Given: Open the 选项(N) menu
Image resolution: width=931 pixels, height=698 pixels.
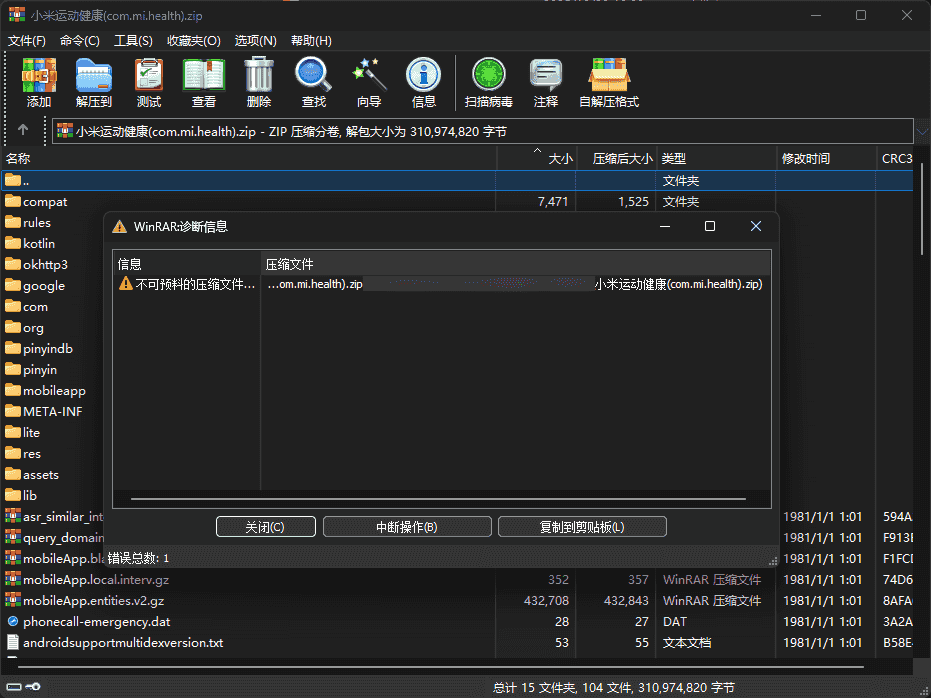Looking at the screenshot, I should tap(255, 41).
